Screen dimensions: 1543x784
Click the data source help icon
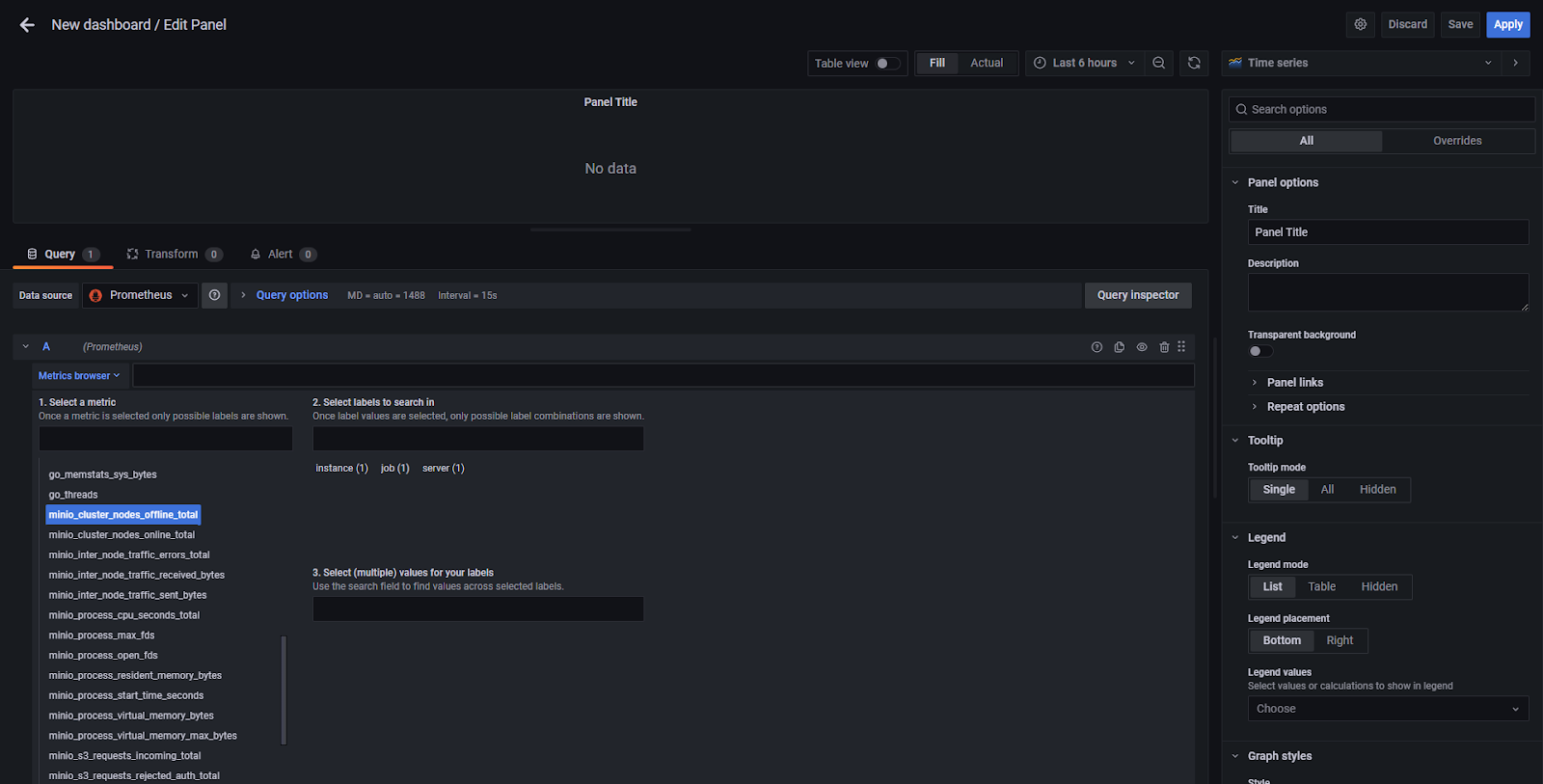pyautogui.click(x=214, y=296)
